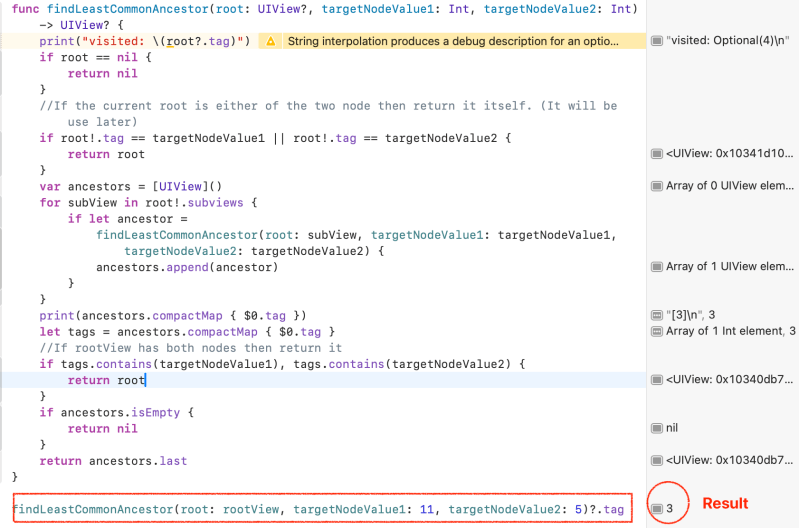Open the "String interpolation produces a debug description" warning
Screen dimensions: 799x528
point(452,42)
